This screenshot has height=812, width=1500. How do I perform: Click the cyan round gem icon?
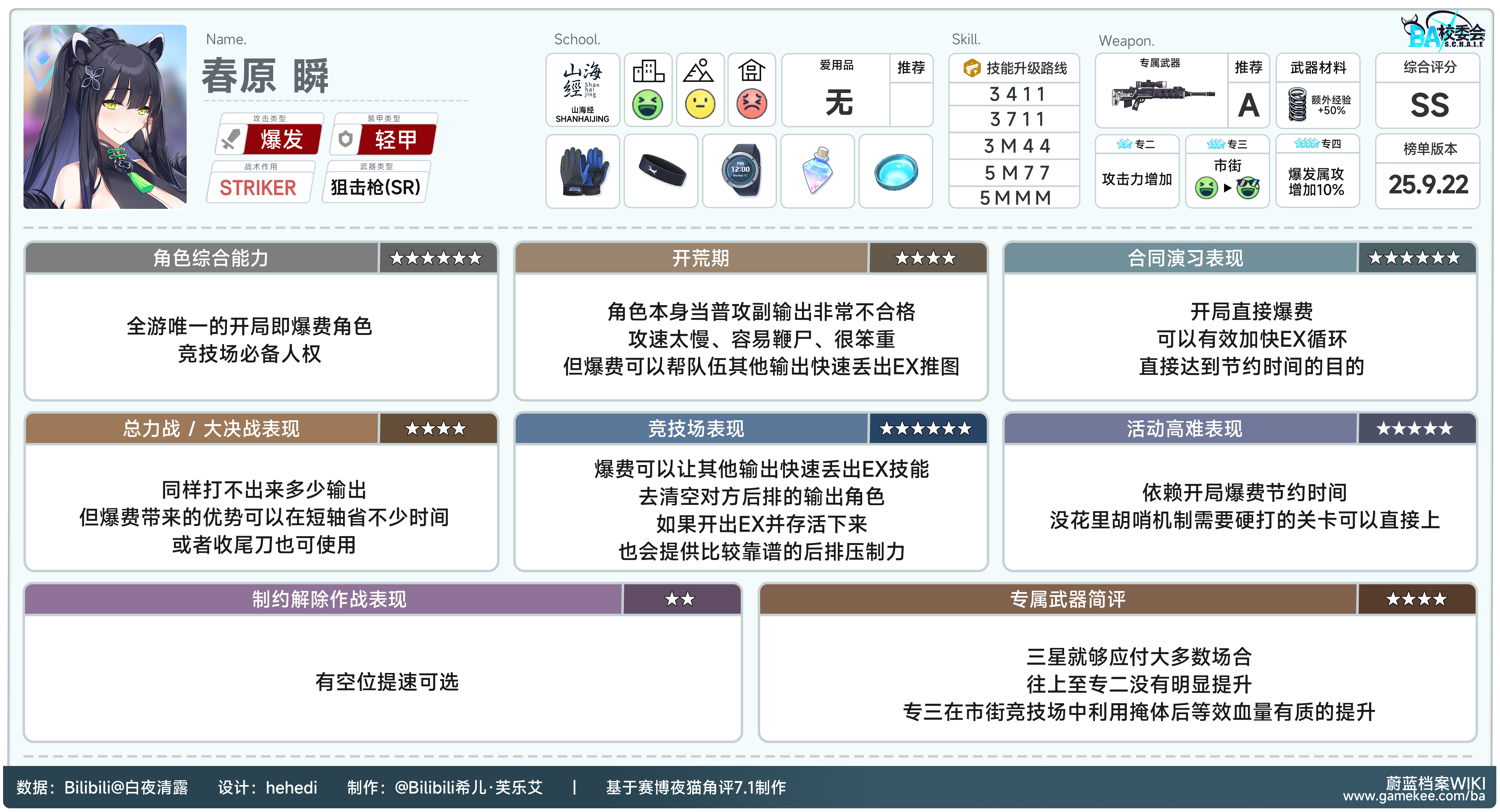[896, 171]
